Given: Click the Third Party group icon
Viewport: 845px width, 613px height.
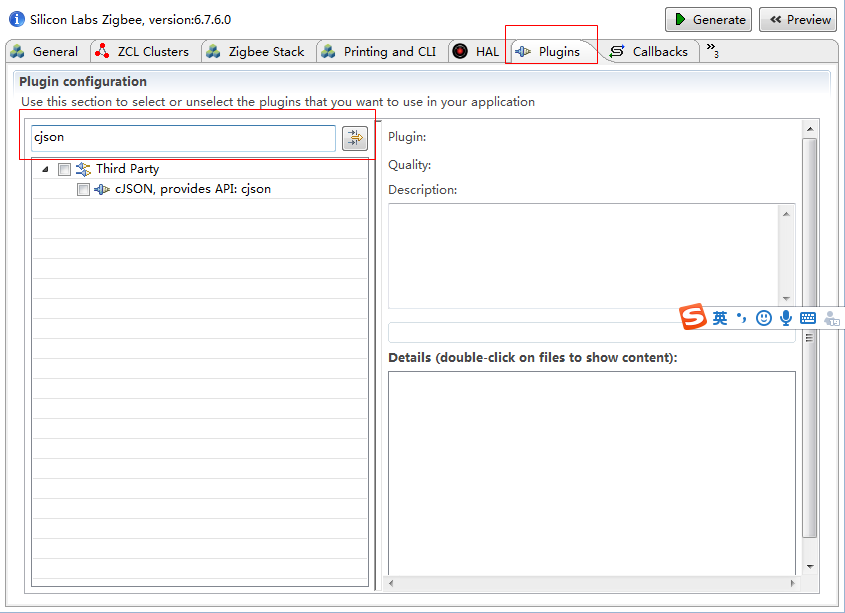Looking at the screenshot, I should [84, 169].
